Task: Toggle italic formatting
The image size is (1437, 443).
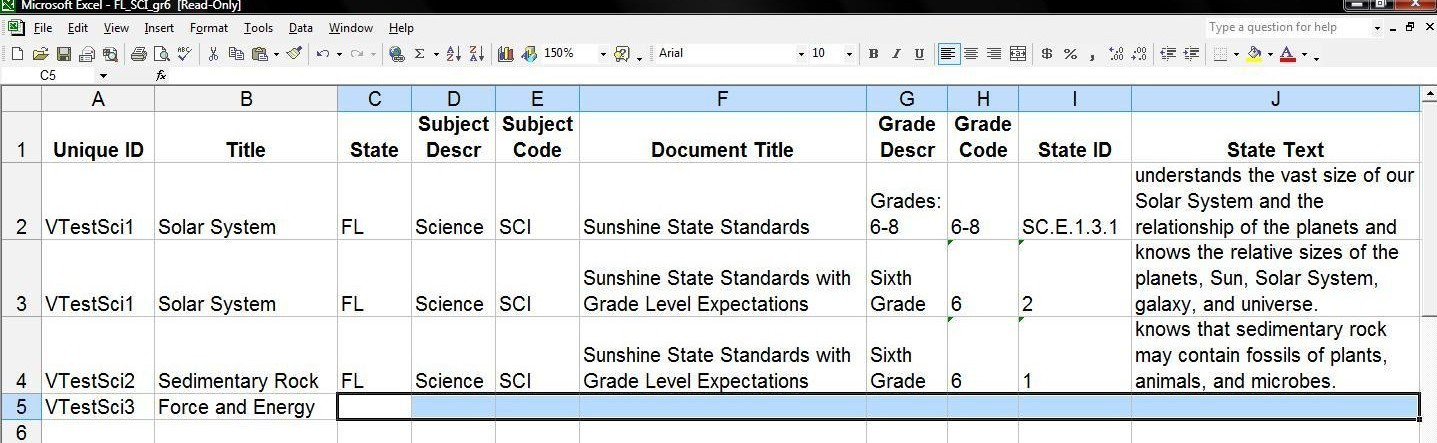Action: [896, 54]
